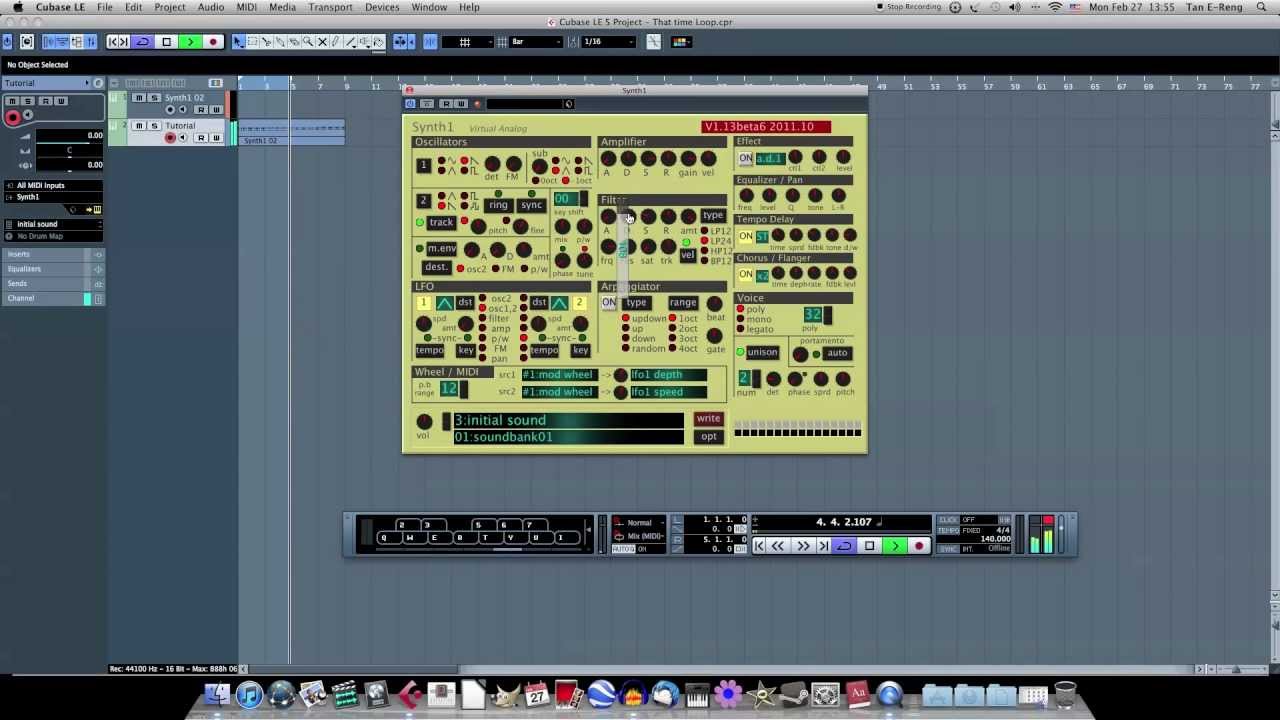Open the color palette icon in toolbar
This screenshot has width=1280, height=720.
coord(681,42)
